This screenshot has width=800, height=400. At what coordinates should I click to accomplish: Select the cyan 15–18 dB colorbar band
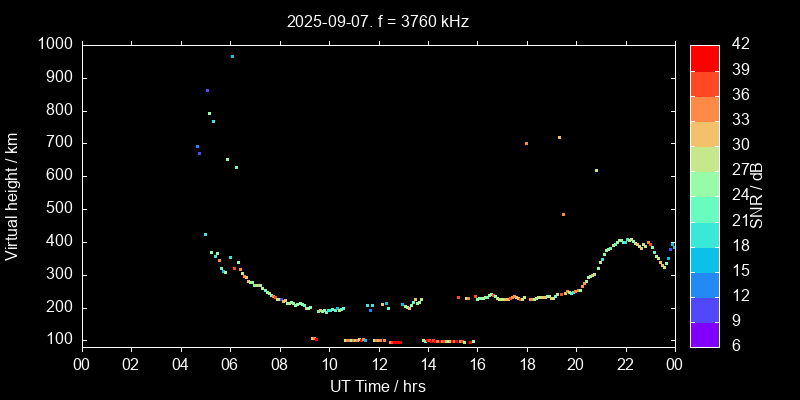point(705,257)
